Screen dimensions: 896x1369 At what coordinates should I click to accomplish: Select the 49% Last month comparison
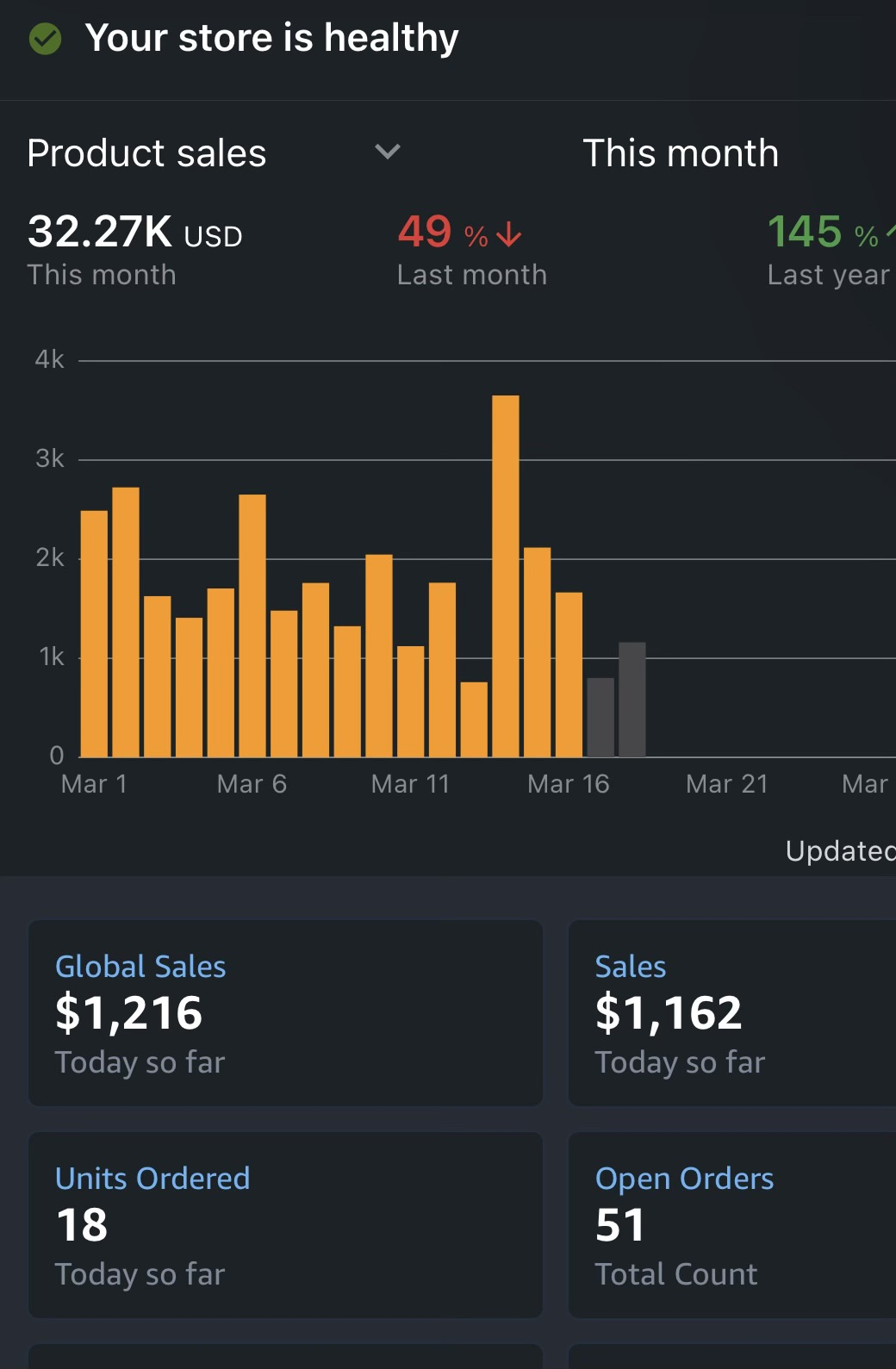tap(471, 250)
